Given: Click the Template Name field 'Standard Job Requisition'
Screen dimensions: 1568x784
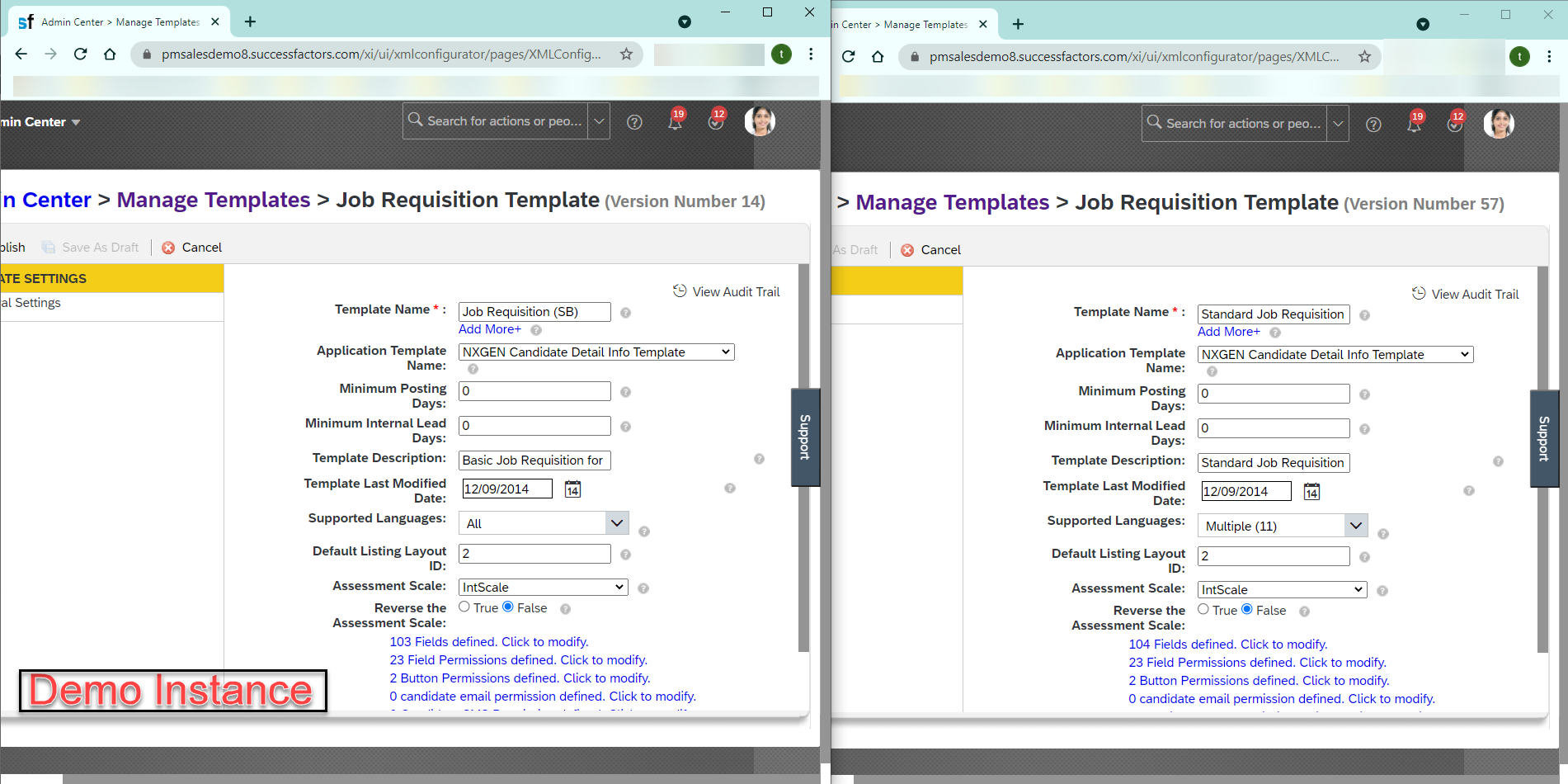Looking at the screenshot, I should click(1274, 314).
